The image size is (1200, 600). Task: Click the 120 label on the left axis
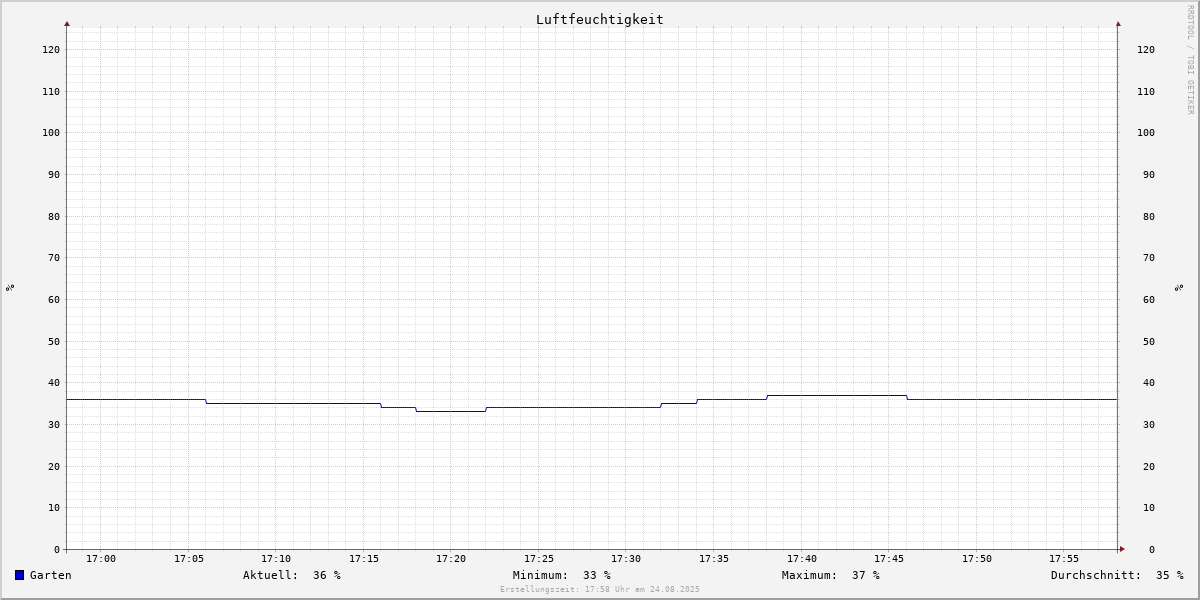(x=51, y=49)
